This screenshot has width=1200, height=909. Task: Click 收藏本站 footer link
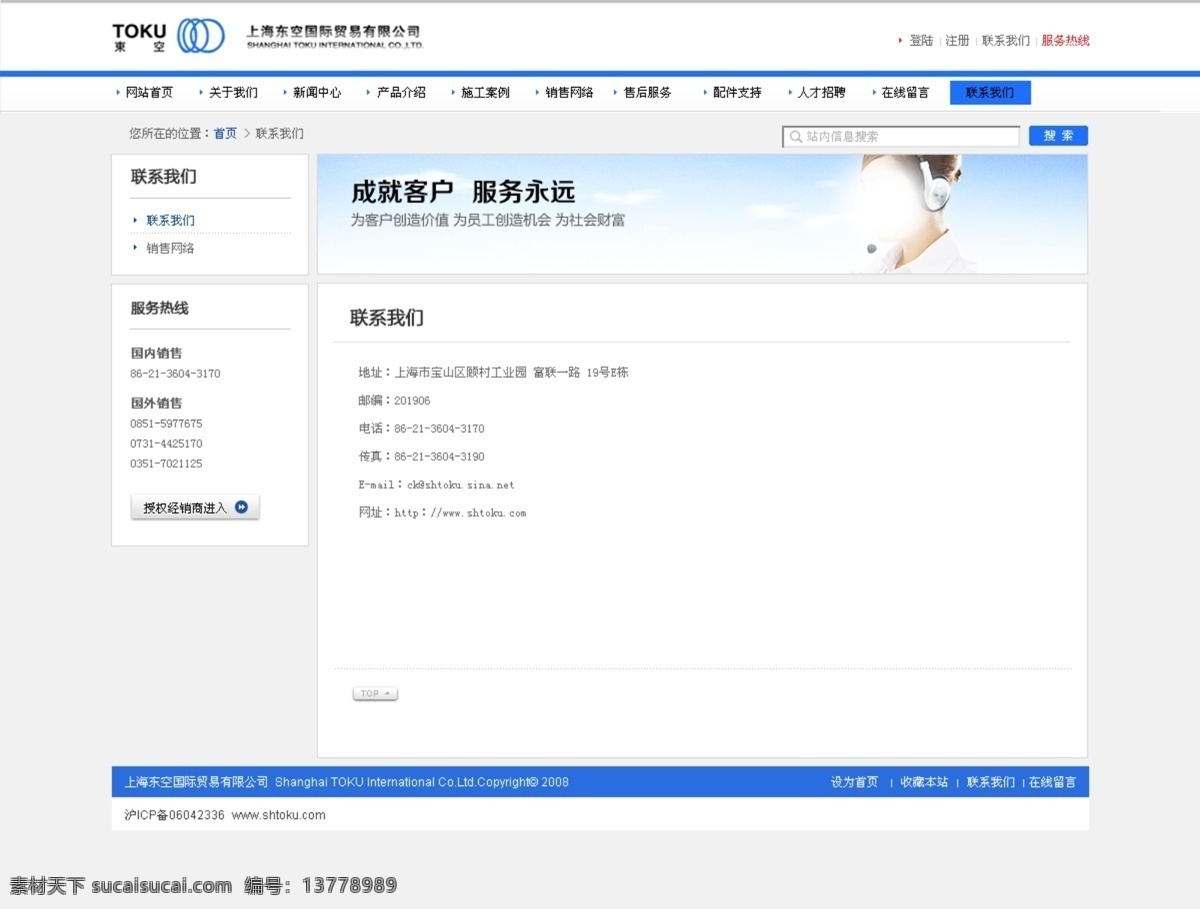tap(924, 783)
